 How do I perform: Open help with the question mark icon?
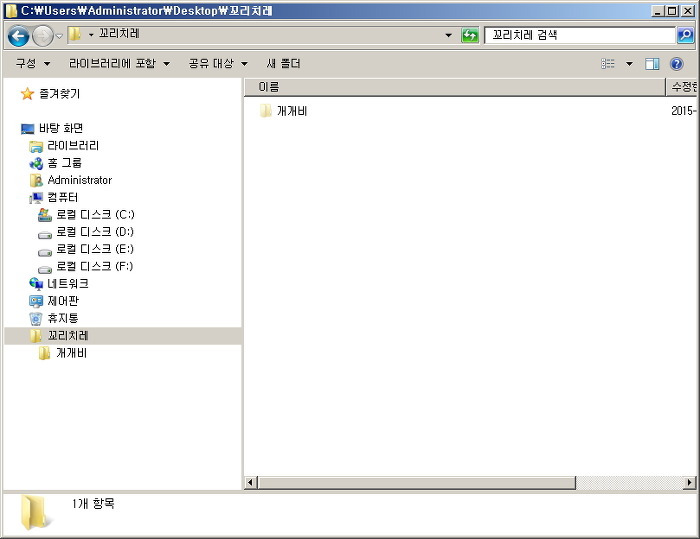click(676, 64)
